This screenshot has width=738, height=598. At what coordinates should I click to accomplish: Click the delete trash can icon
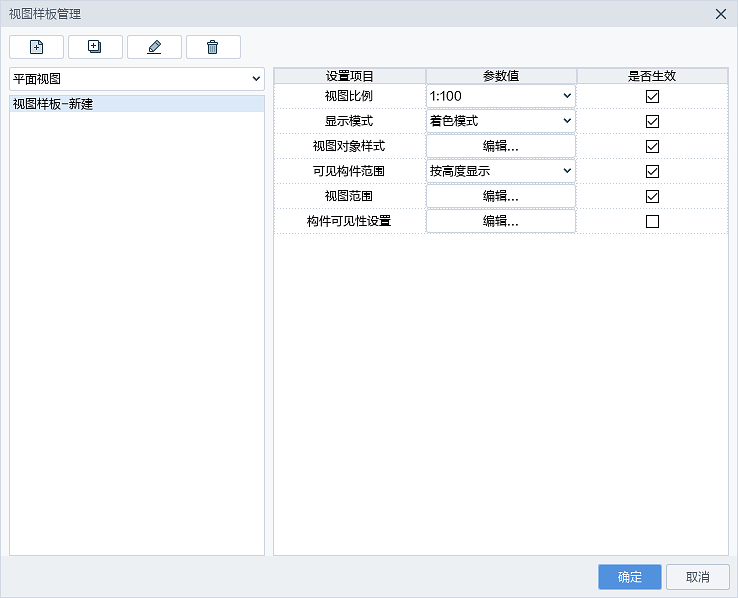point(213,47)
